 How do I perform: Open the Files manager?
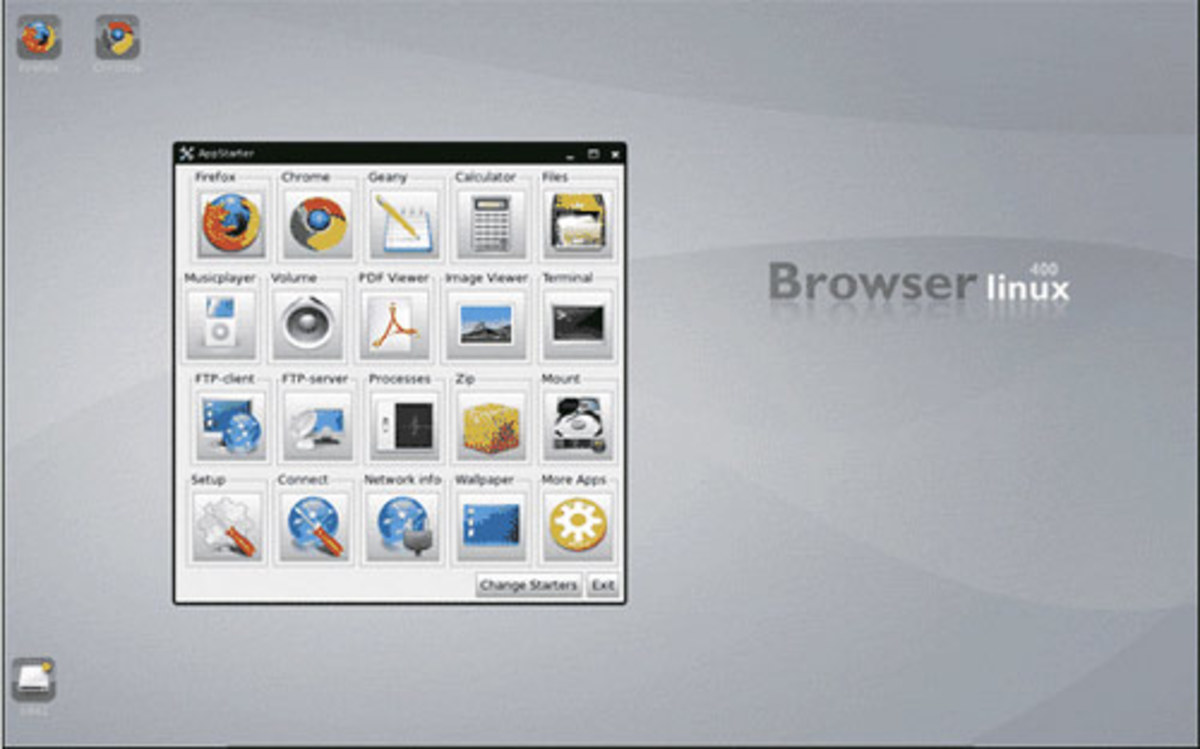578,220
